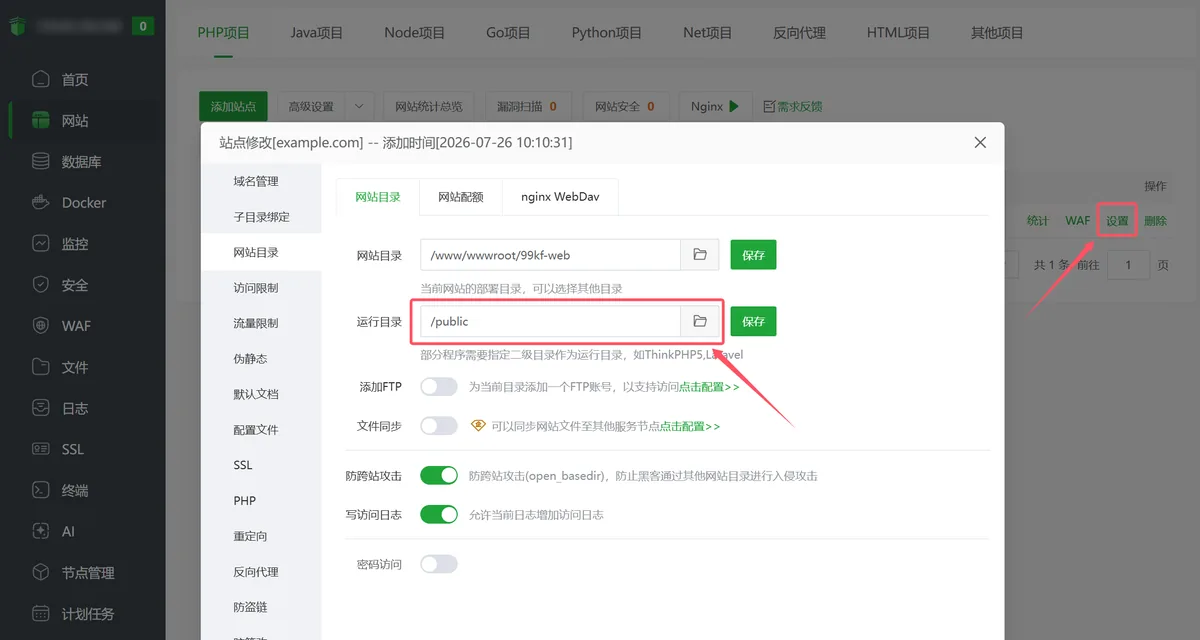
Task: Open the 计划任务 calendar sidebar icon
Action: 40,613
